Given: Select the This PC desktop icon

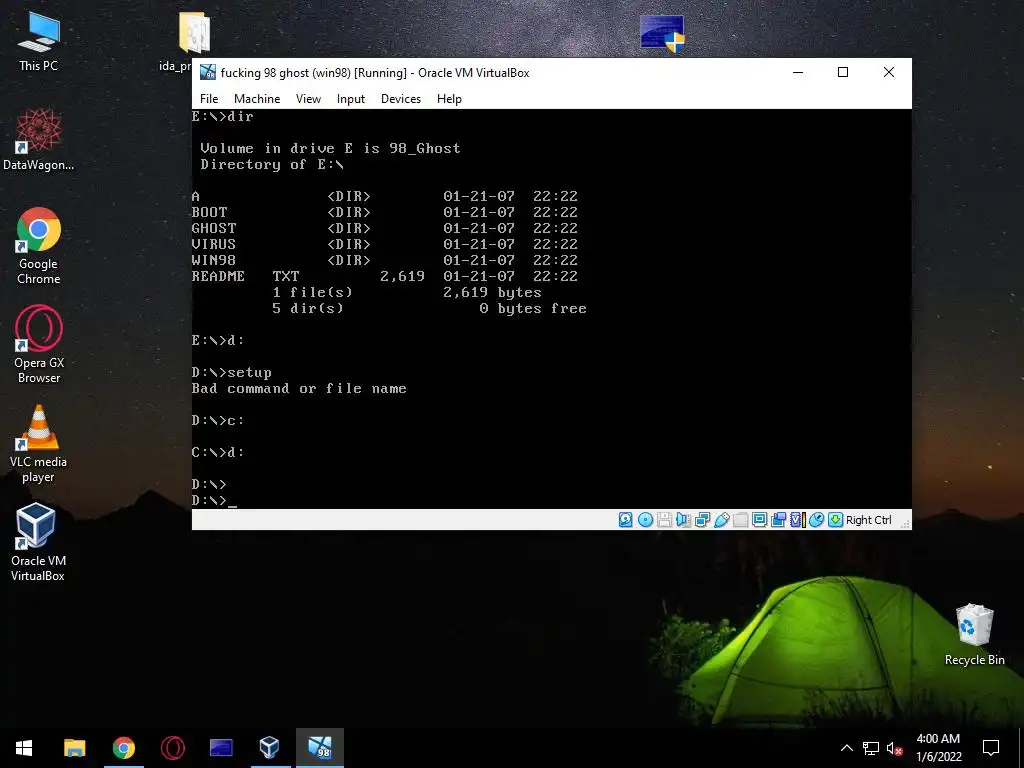Looking at the screenshot, I should (x=39, y=42).
